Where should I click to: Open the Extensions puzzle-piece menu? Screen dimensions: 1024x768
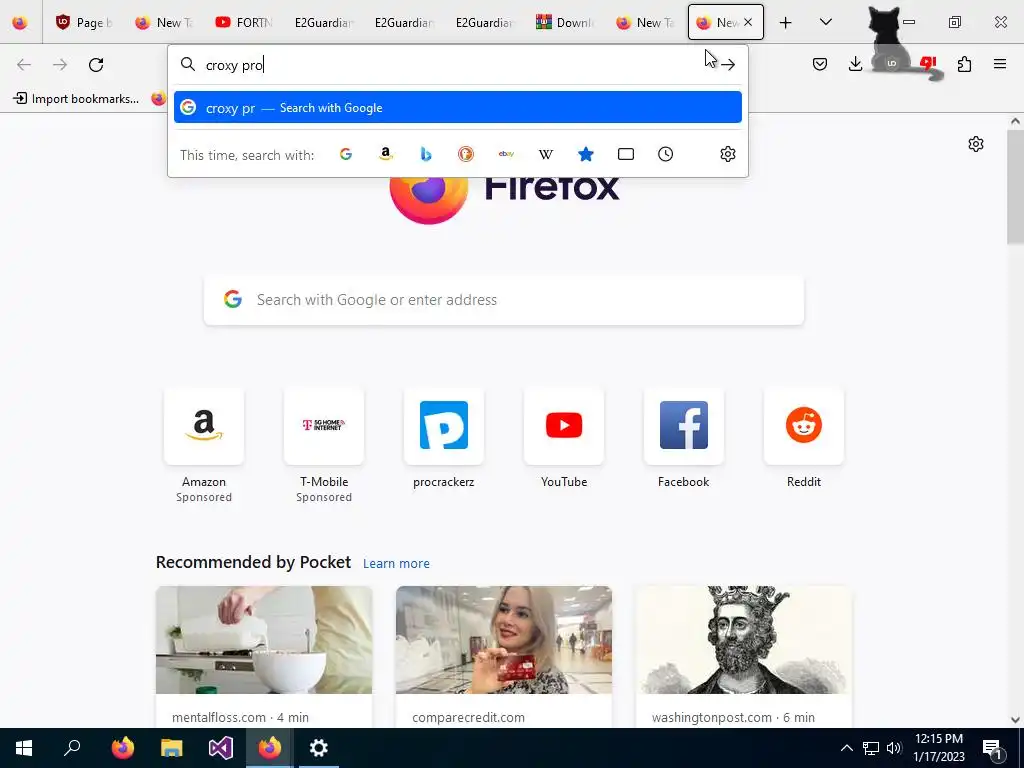964,64
